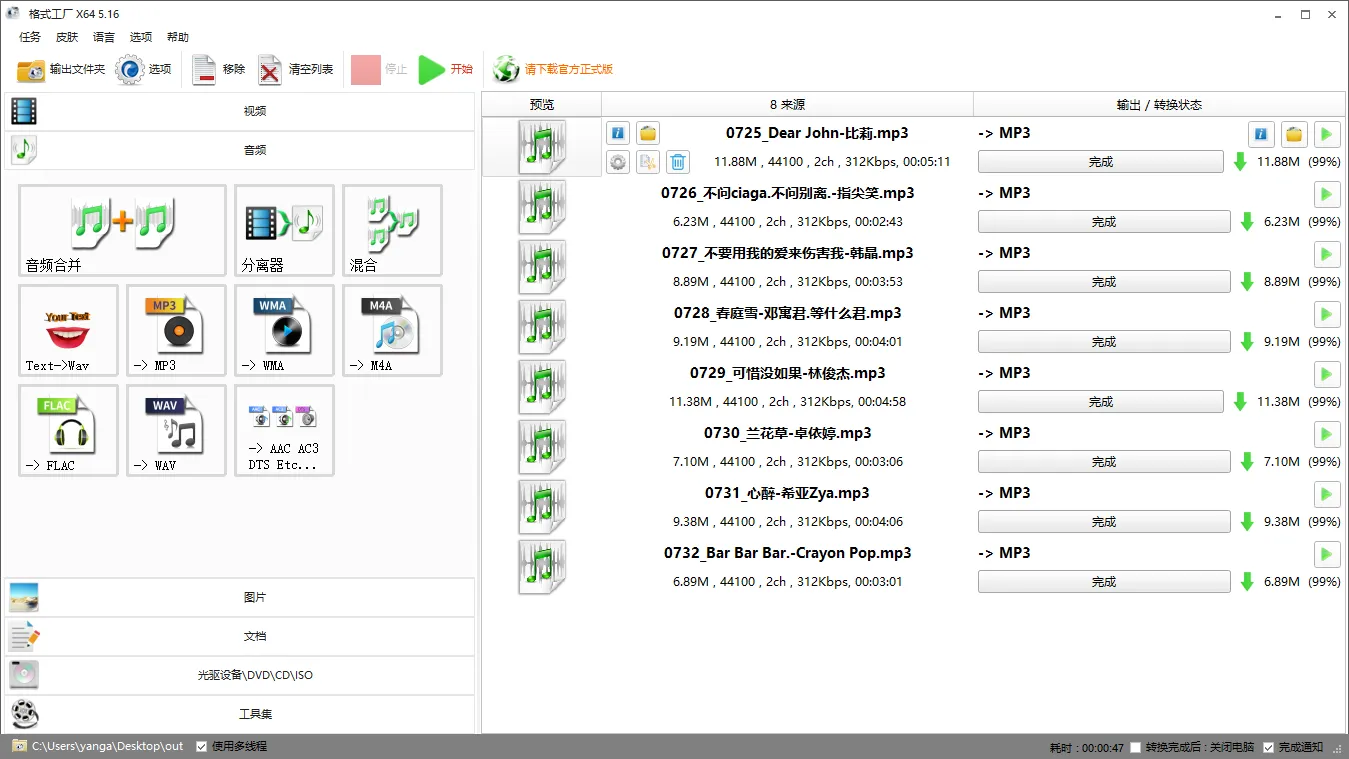The image size is (1349, 759).
Task: Open the Task (任务) menu
Action: coord(30,37)
